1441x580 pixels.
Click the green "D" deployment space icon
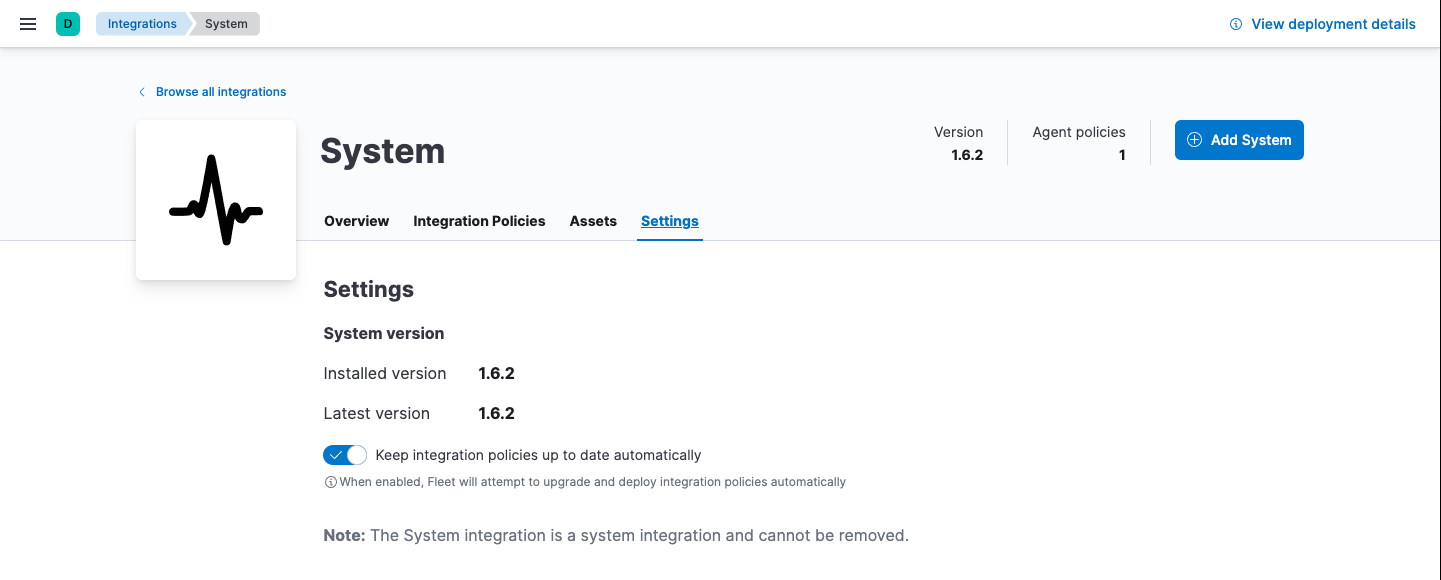coord(66,21)
